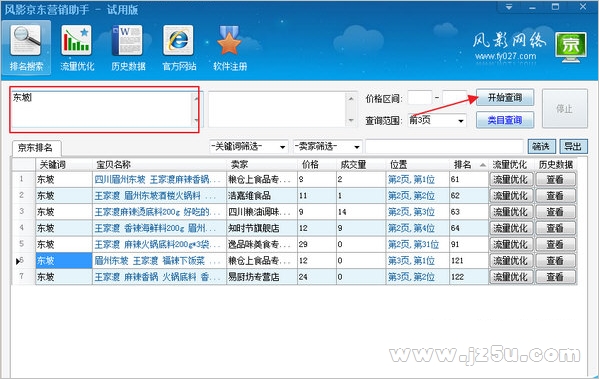Open the 流量优化 chart tool
This screenshot has height=379, width=599.
(x=77, y=47)
